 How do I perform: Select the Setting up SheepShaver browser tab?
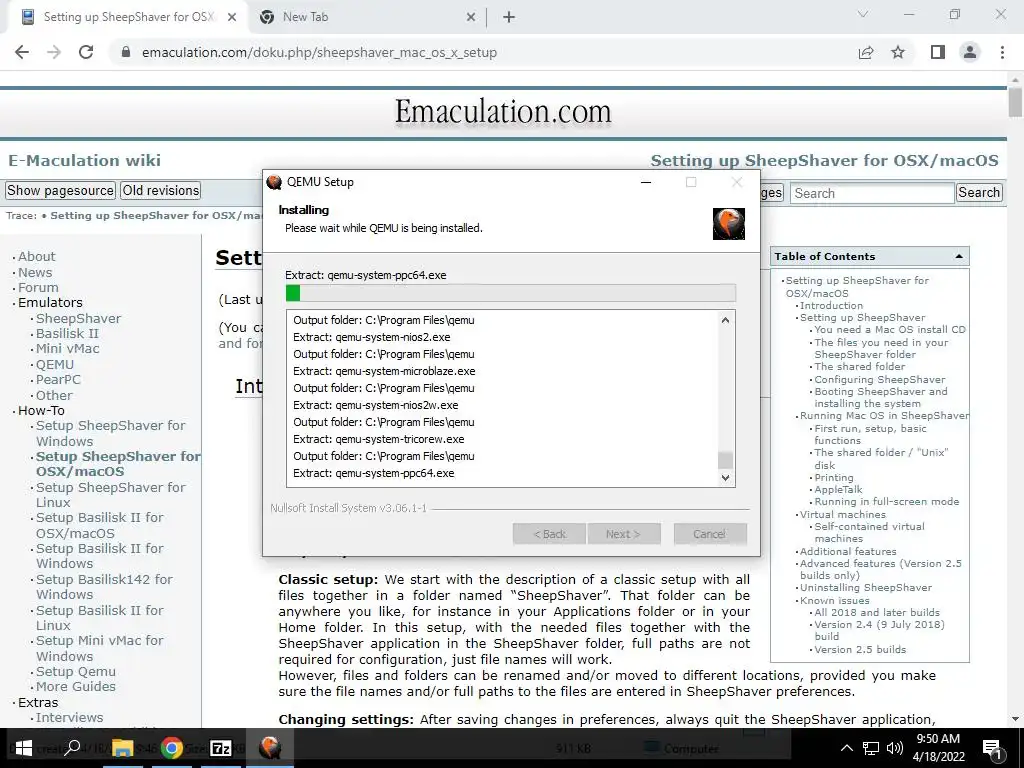[x=127, y=18]
